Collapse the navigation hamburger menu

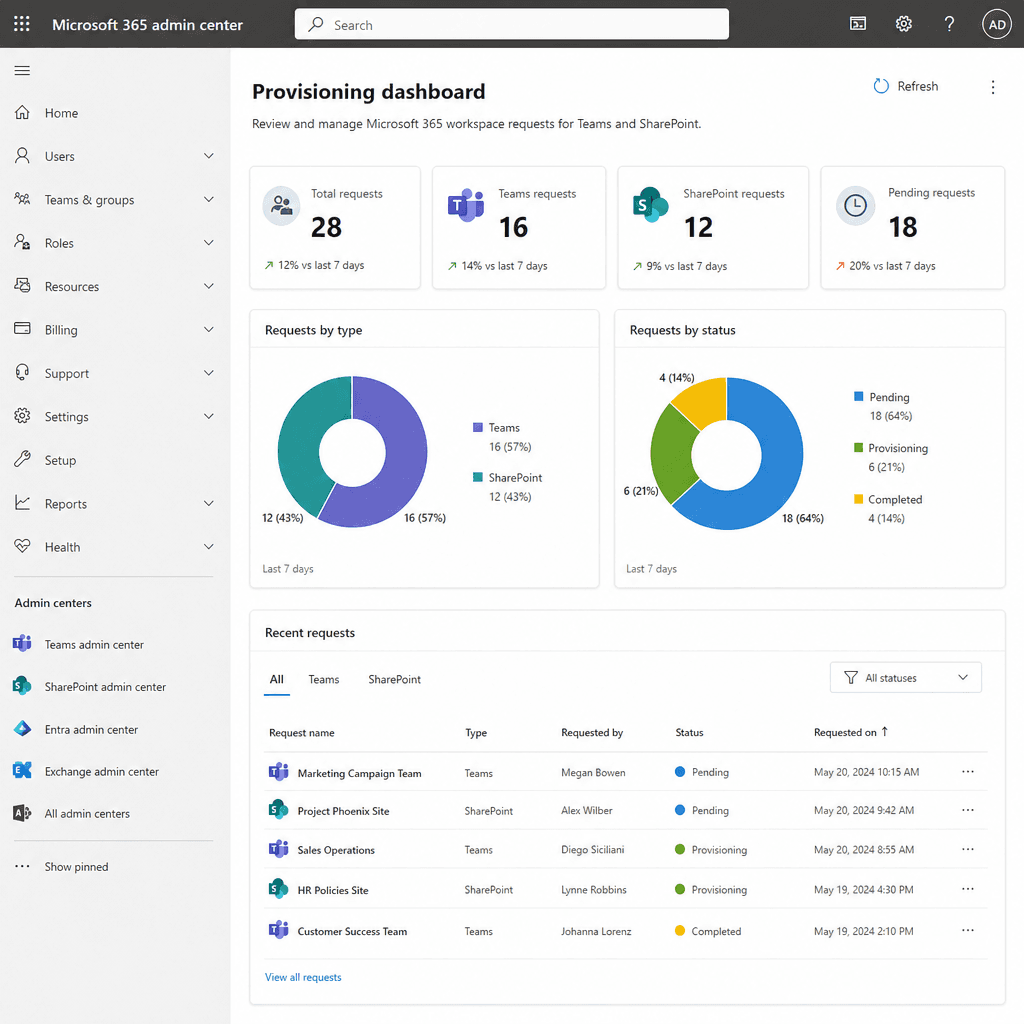point(22,71)
